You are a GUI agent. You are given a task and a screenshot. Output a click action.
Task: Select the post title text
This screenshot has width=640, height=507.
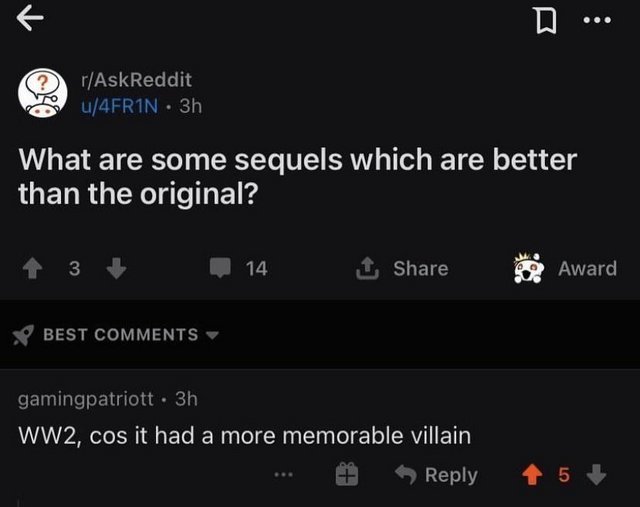tap(297, 176)
